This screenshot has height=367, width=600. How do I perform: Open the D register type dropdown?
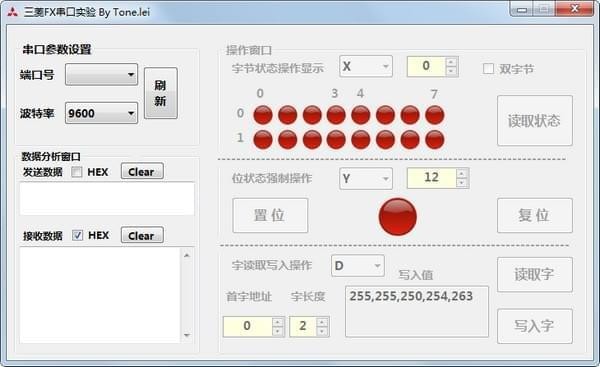pyautogui.click(x=358, y=266)
